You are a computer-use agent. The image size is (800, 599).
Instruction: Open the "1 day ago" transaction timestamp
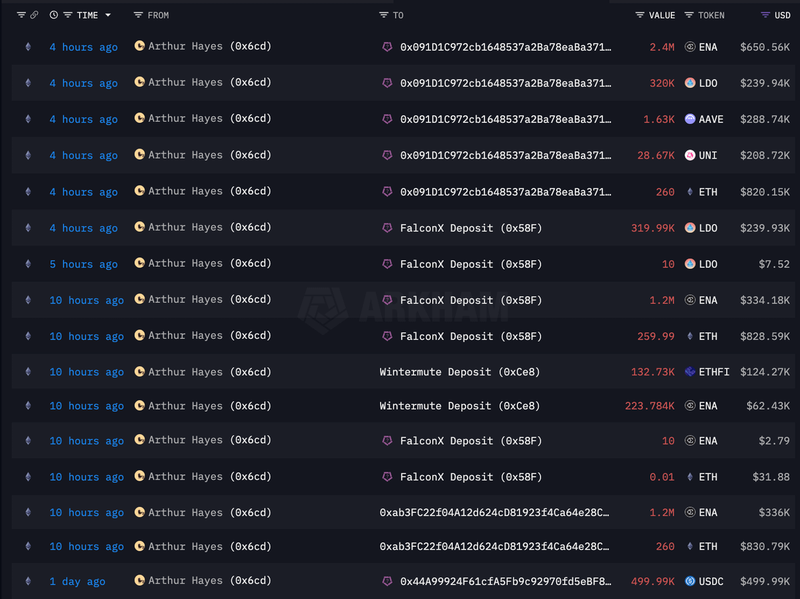pyautogui.click(x=77, y=581)
